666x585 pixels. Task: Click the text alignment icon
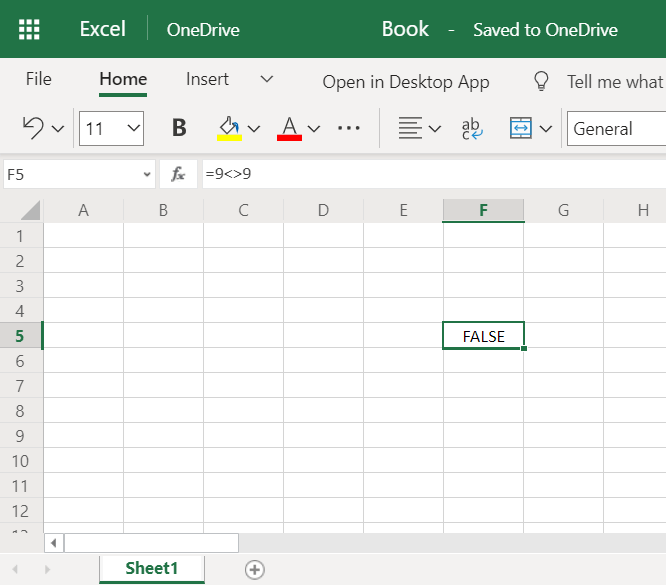[x=409, y=128]
